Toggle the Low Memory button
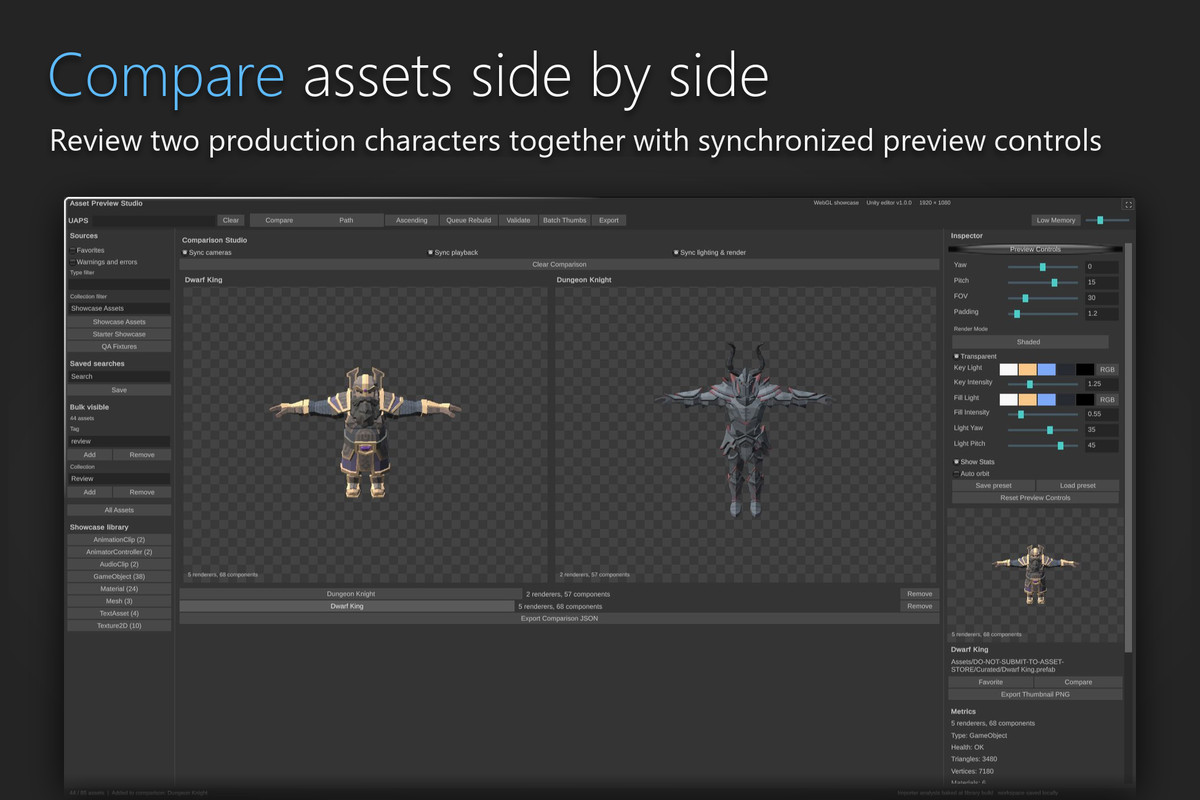Screen dimensions: 1200x800 click(x=1056, y=220)
